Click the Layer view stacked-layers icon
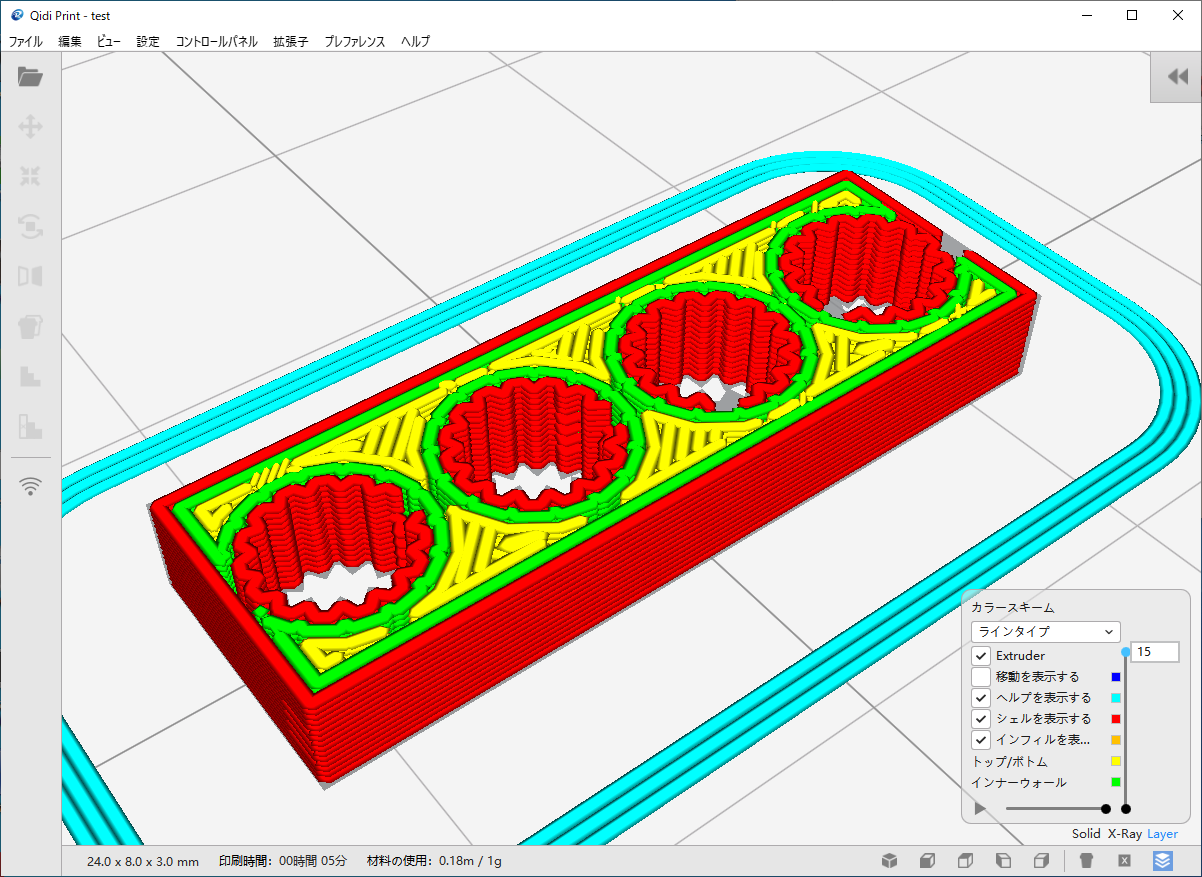Viewport: 1202px width, 877px height. coord(1162,861)
